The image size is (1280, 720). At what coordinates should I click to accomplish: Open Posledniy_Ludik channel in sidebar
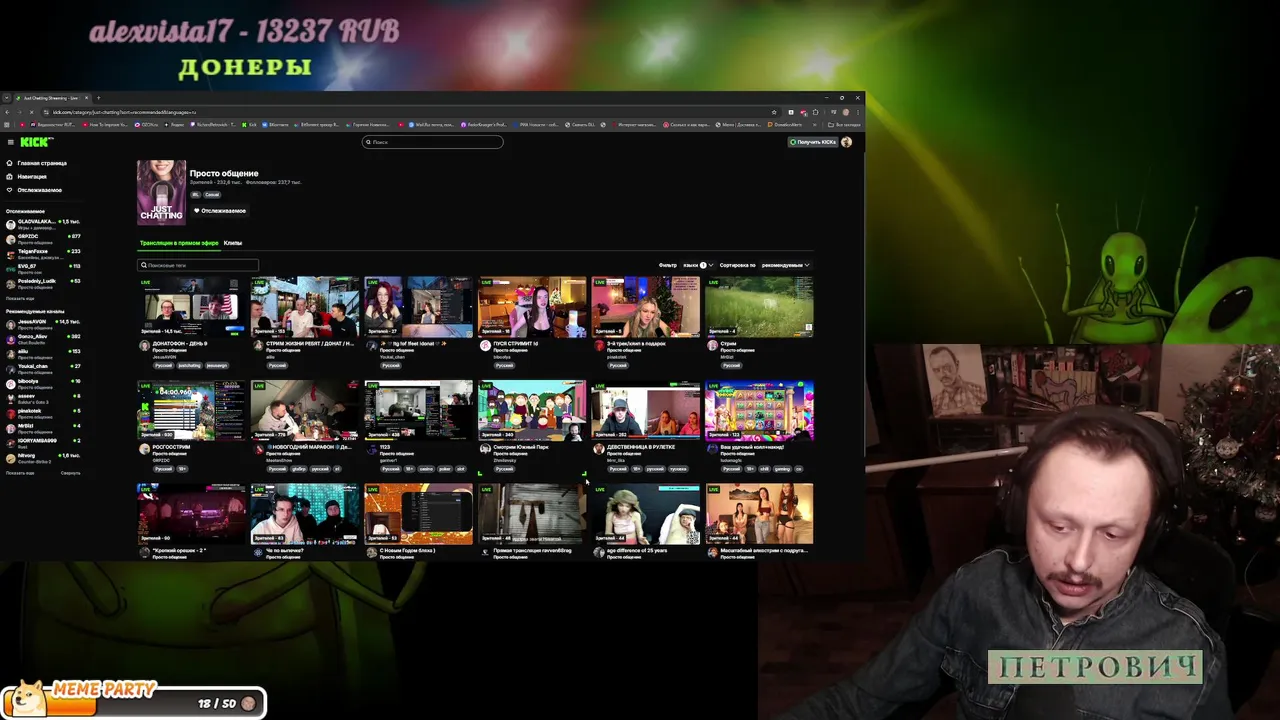(x=43, y=284)
